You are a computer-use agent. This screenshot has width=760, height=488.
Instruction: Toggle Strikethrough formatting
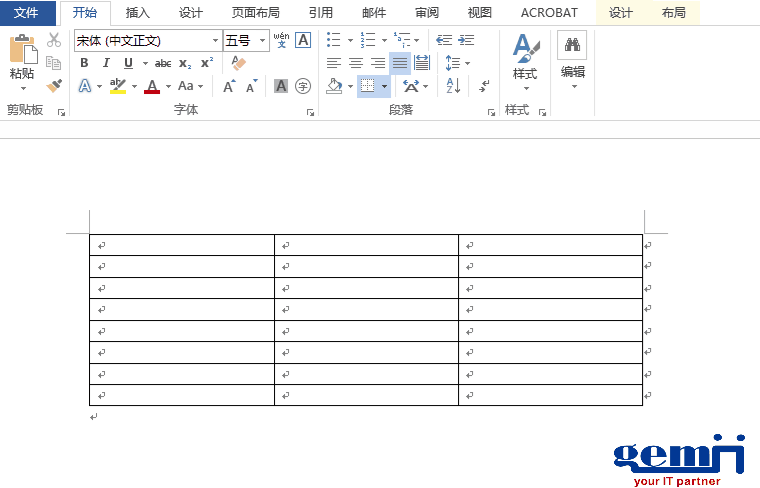point(162,63)
